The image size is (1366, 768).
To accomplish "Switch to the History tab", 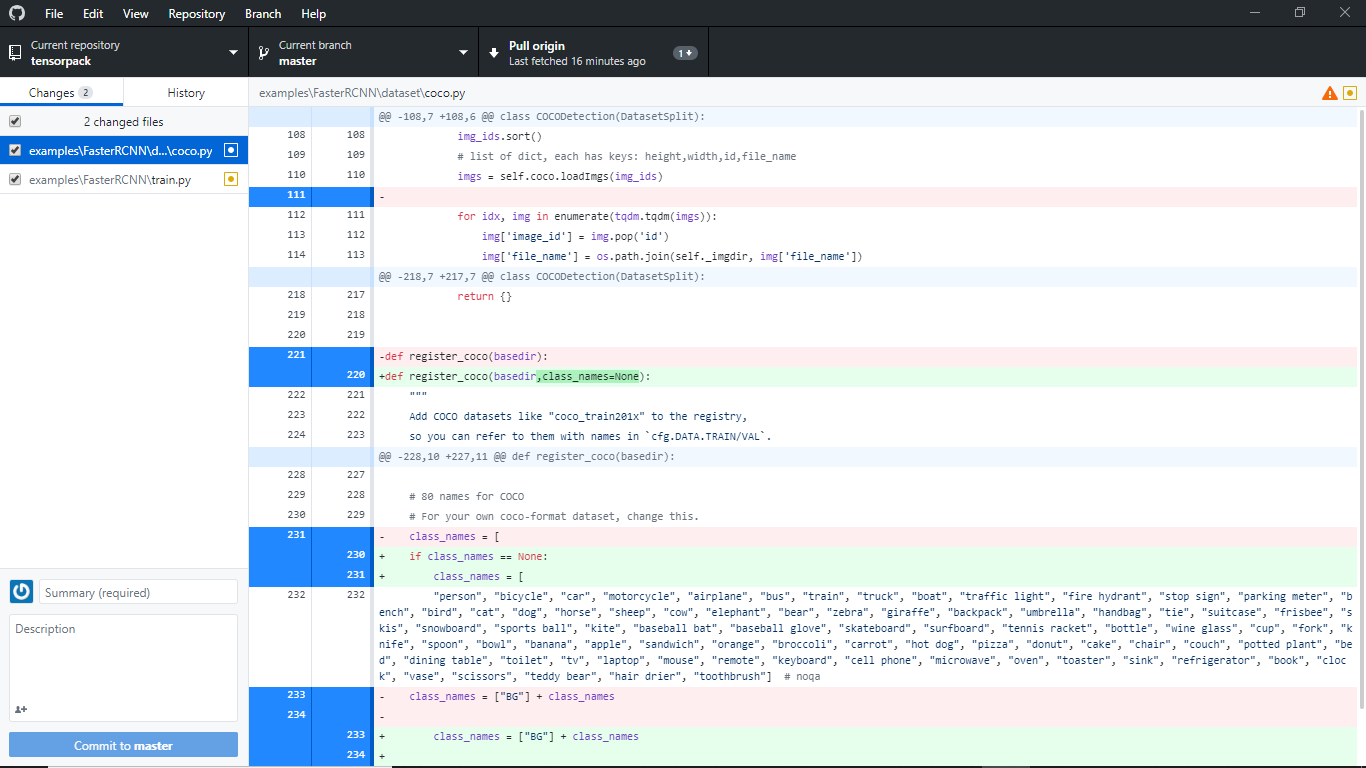I will point(185,91).
